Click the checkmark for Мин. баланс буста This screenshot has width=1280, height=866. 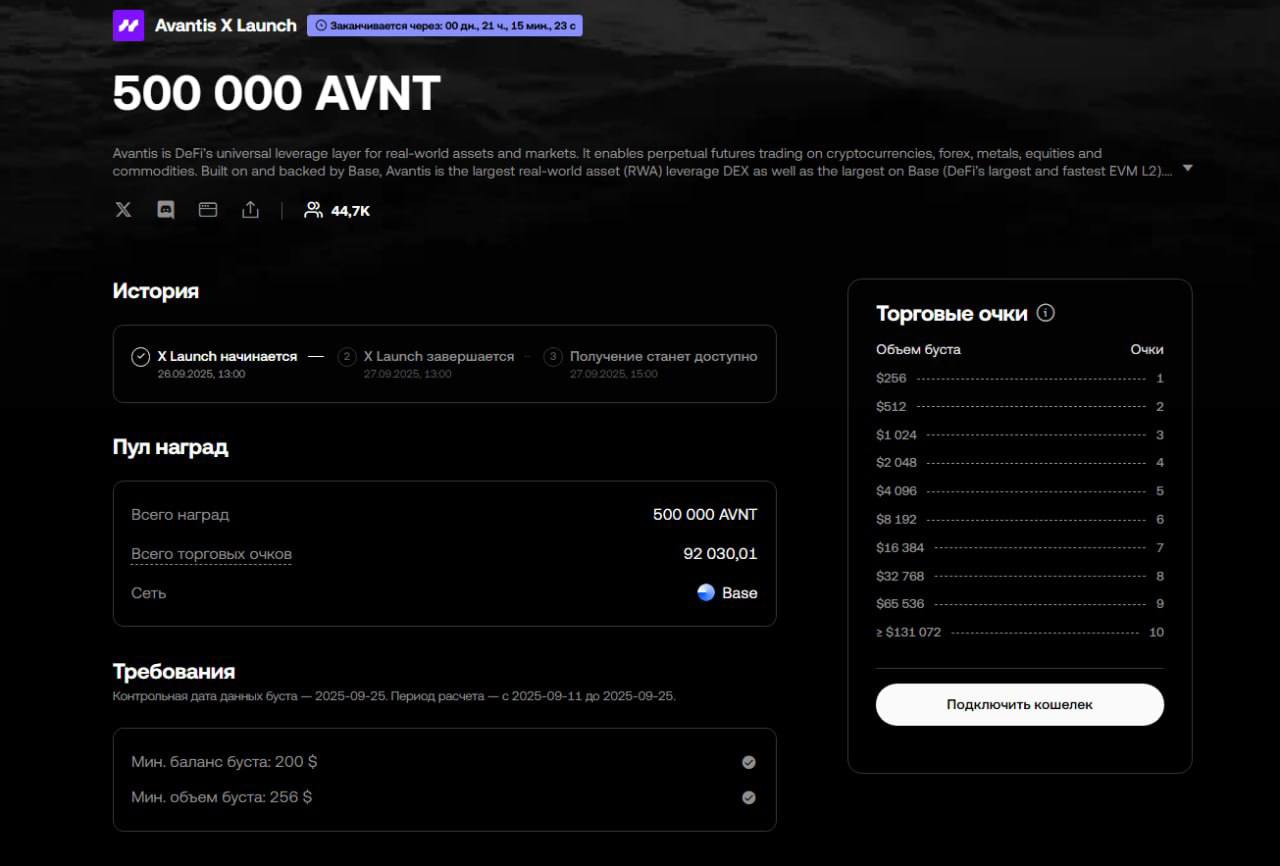point(748,762)
